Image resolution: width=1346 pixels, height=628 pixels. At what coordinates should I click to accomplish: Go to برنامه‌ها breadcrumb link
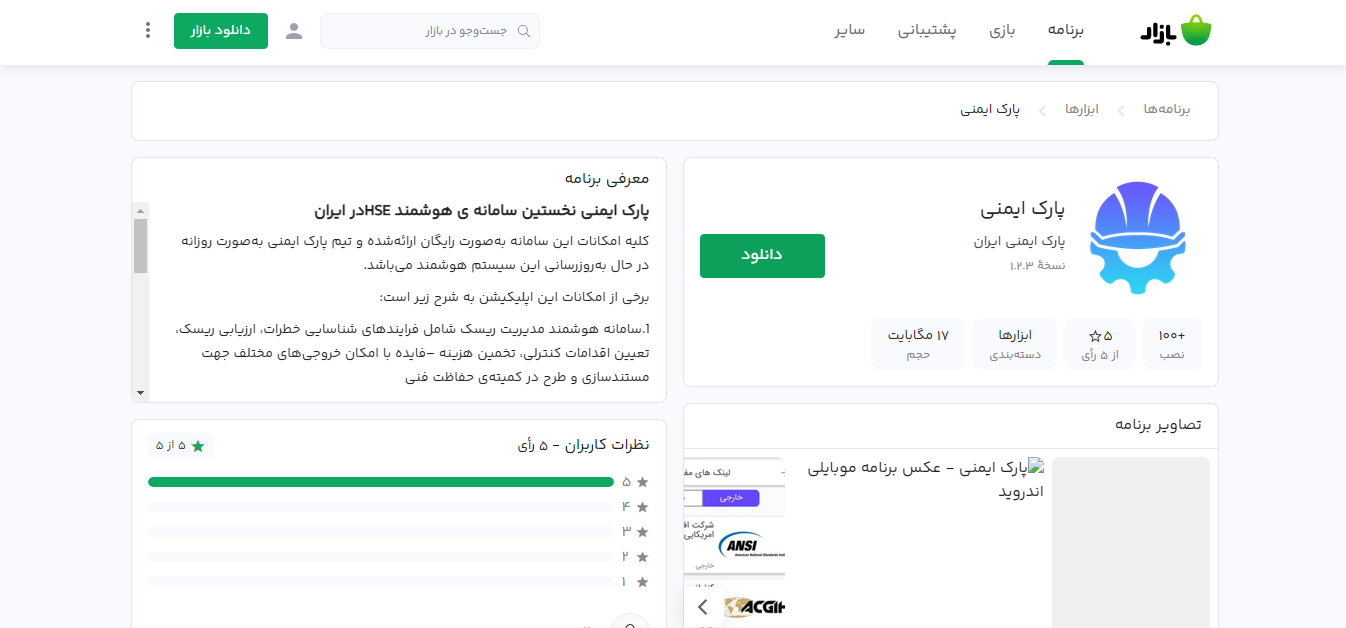tap(1167, 109)
